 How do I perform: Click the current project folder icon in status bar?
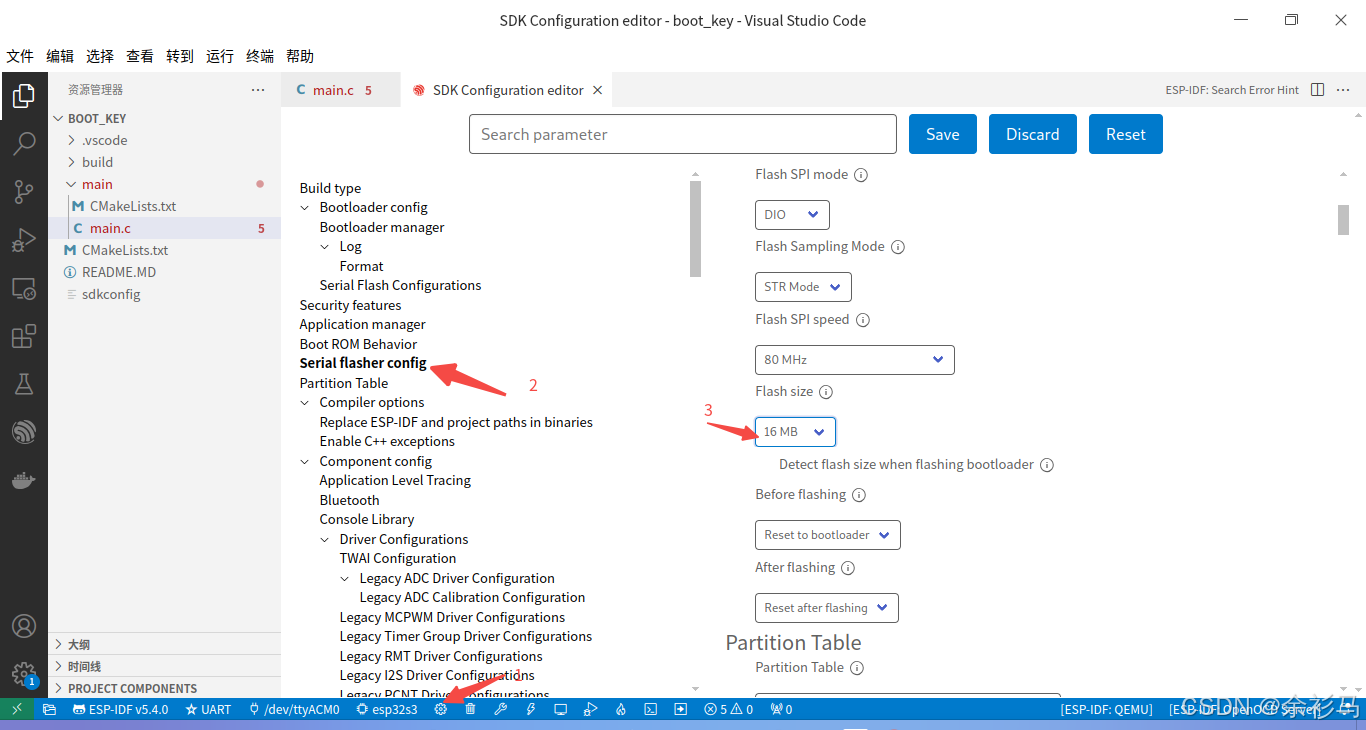[x=49, y=709]
